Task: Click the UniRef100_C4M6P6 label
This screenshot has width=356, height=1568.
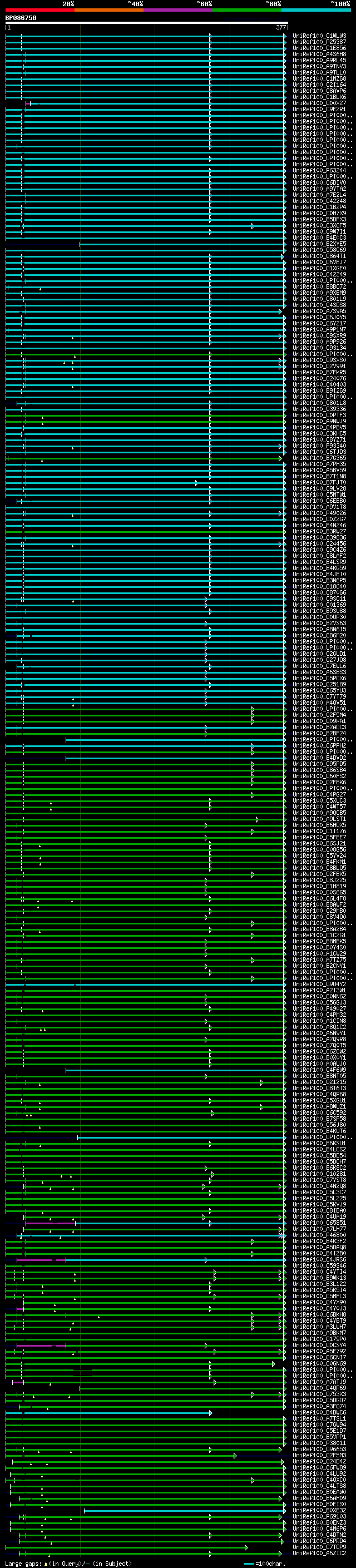Action: 319,1529
